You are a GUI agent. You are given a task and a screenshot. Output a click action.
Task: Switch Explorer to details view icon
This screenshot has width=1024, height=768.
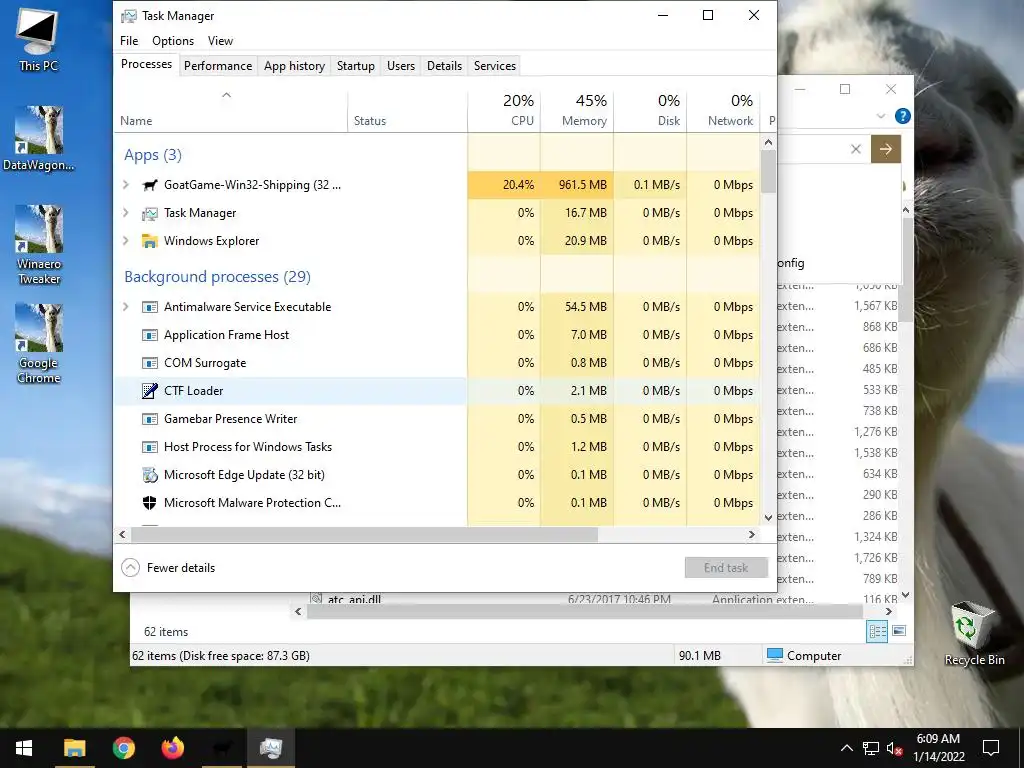pos(877,631)
